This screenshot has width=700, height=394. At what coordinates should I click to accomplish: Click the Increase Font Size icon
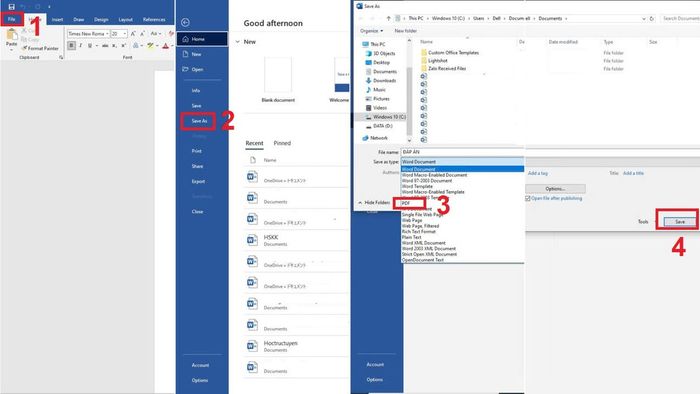click(x=133, y=33)
